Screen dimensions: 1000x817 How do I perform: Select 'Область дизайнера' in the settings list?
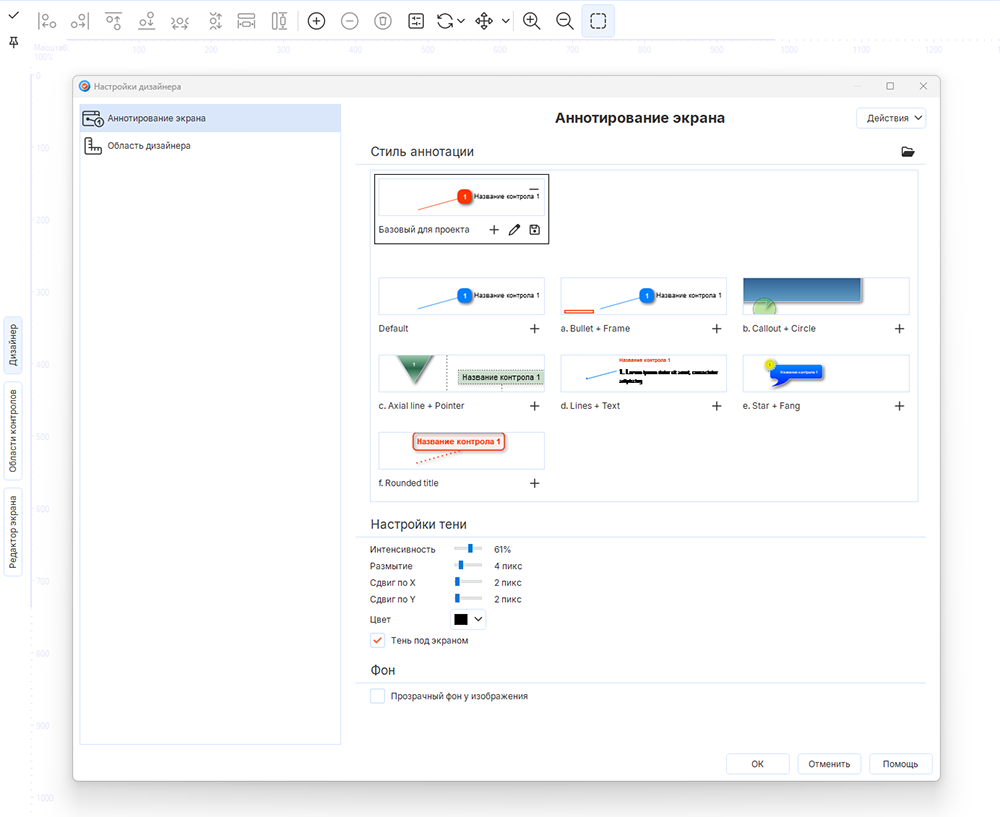pos(210,145)
